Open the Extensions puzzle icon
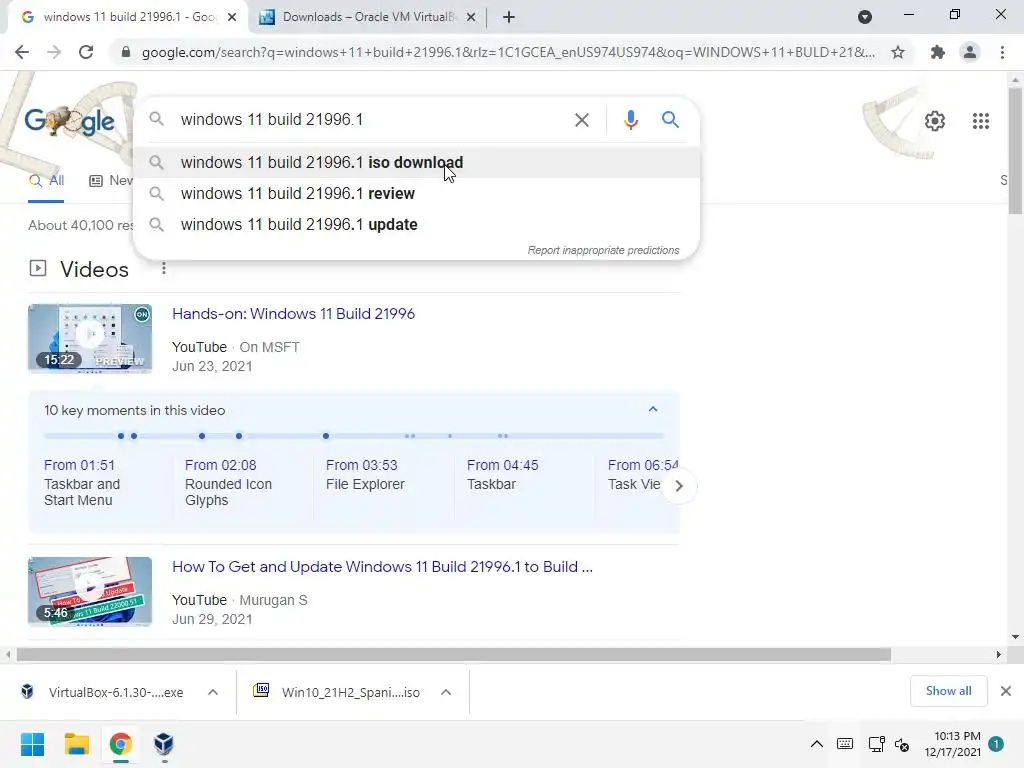The height and width of the screenshot is (768, 1024). tap(937, 52)
